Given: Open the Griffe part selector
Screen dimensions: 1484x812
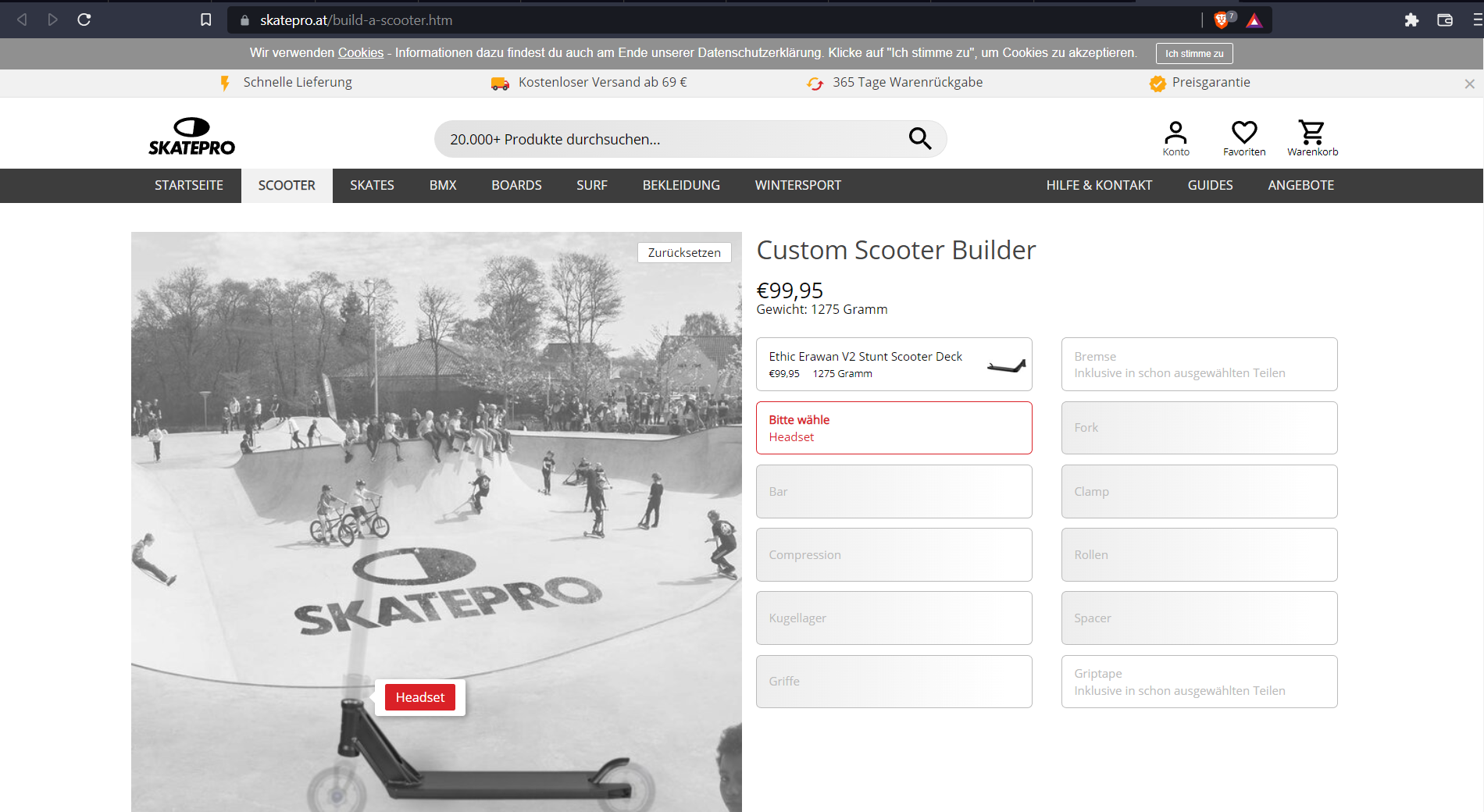Looking at the screenshot, I should (x=894, y=682).
